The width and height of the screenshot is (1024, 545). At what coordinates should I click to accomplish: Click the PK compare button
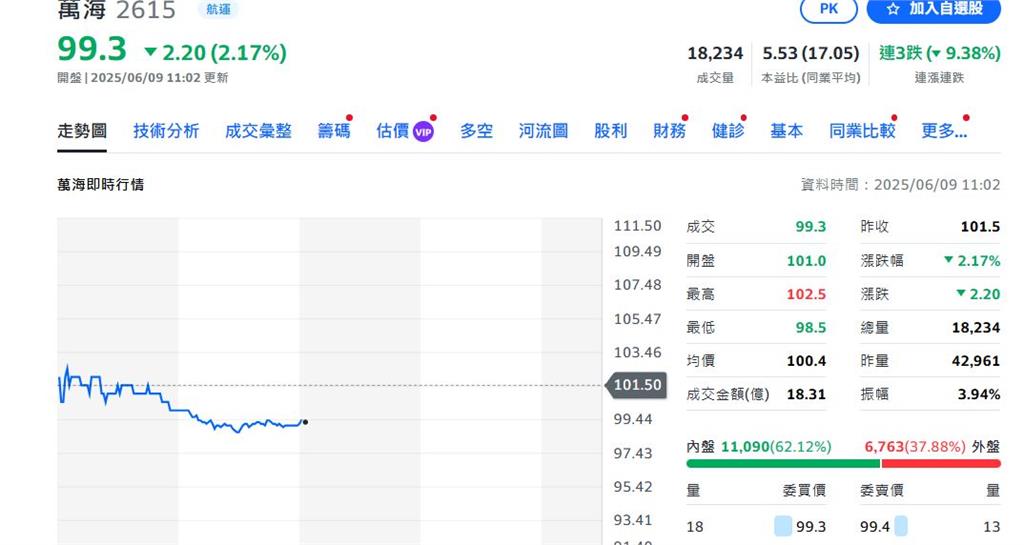(829, 9)
